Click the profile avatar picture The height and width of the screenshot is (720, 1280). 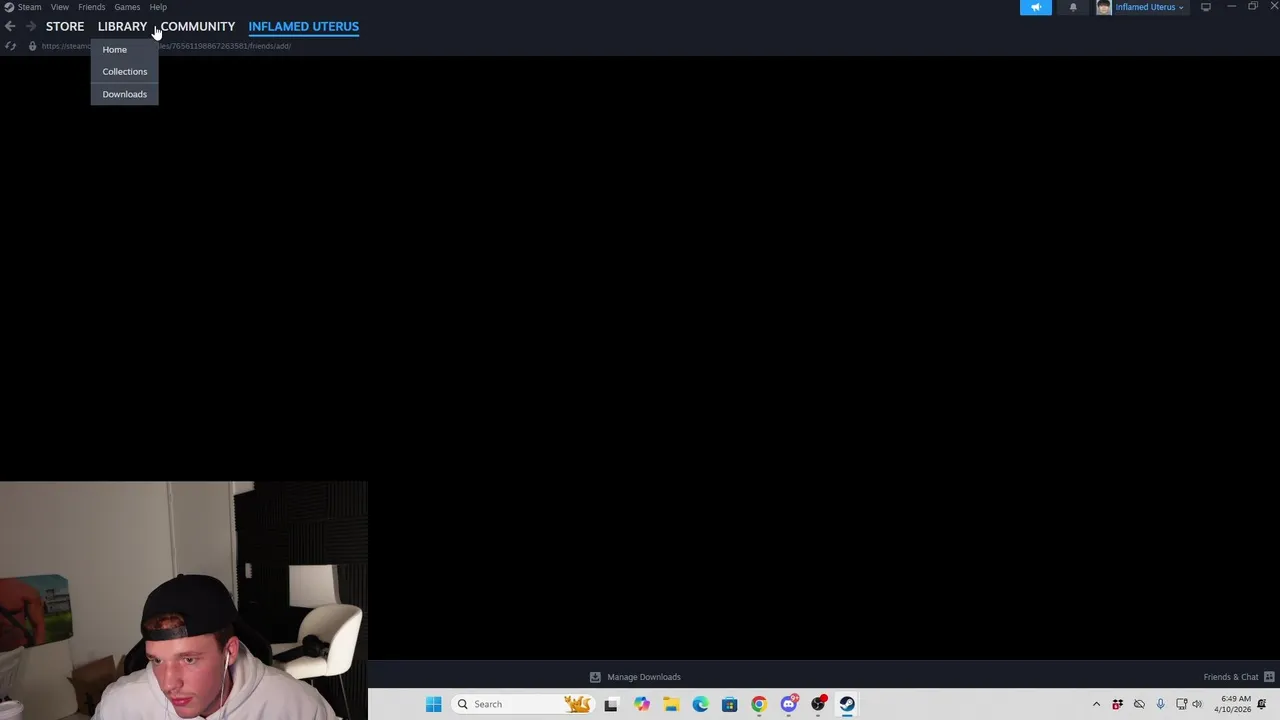click(x=1104, y=7)
